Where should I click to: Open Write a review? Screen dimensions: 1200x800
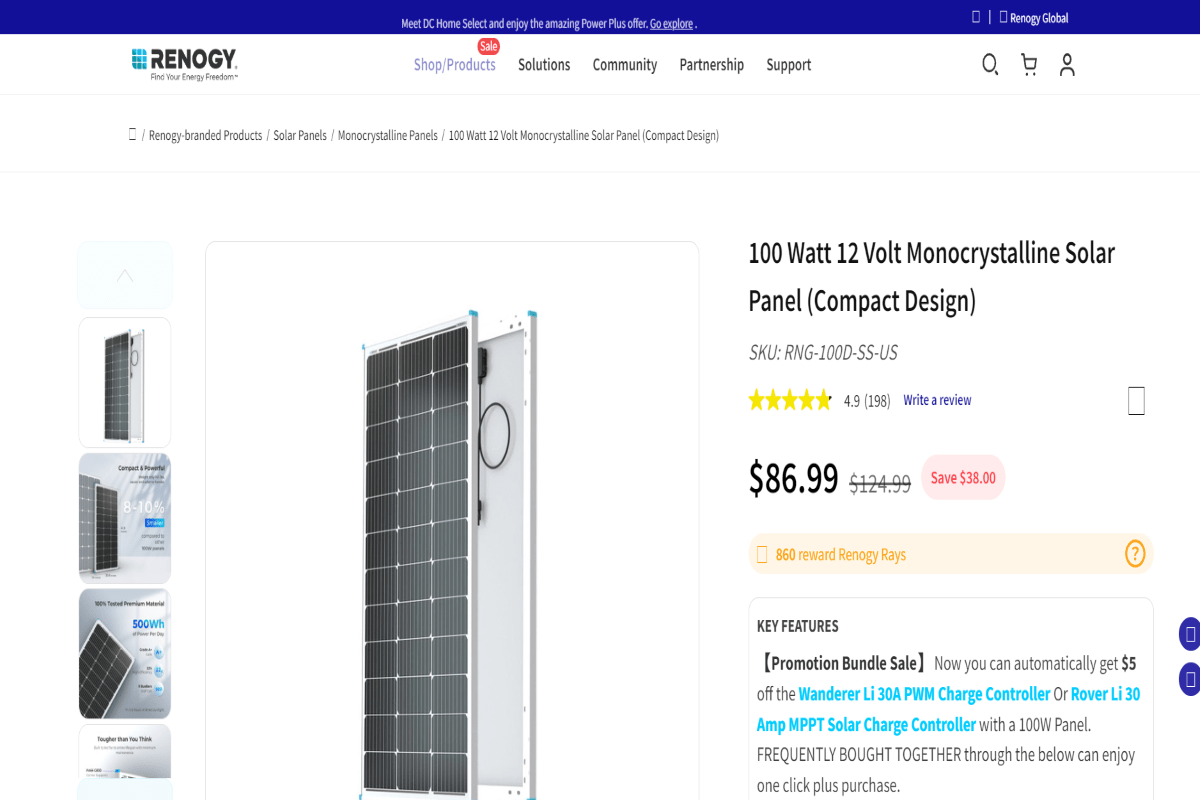click(937, 399)
